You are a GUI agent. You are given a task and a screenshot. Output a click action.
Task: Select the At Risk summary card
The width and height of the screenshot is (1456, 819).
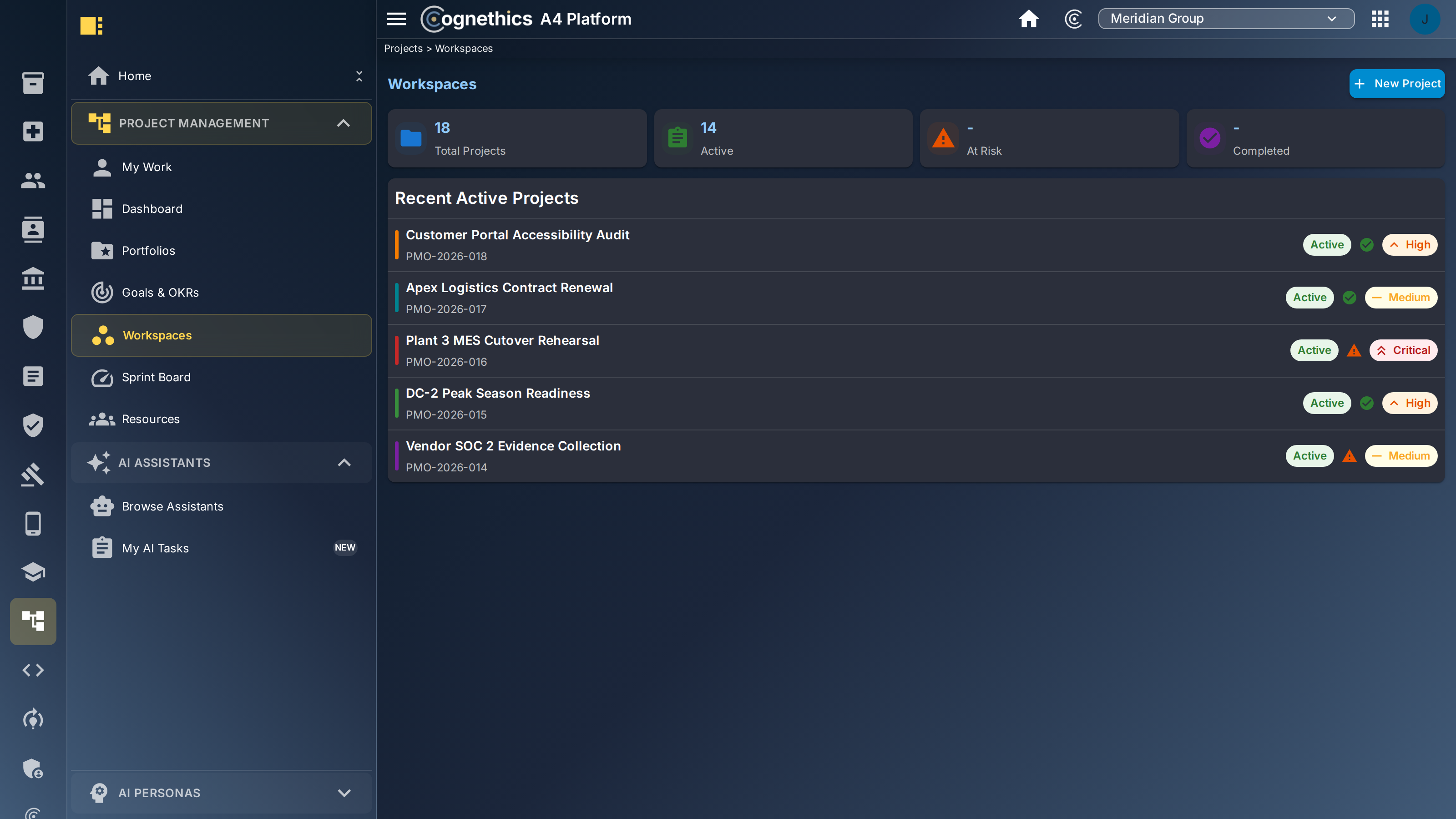[1049, 138]
